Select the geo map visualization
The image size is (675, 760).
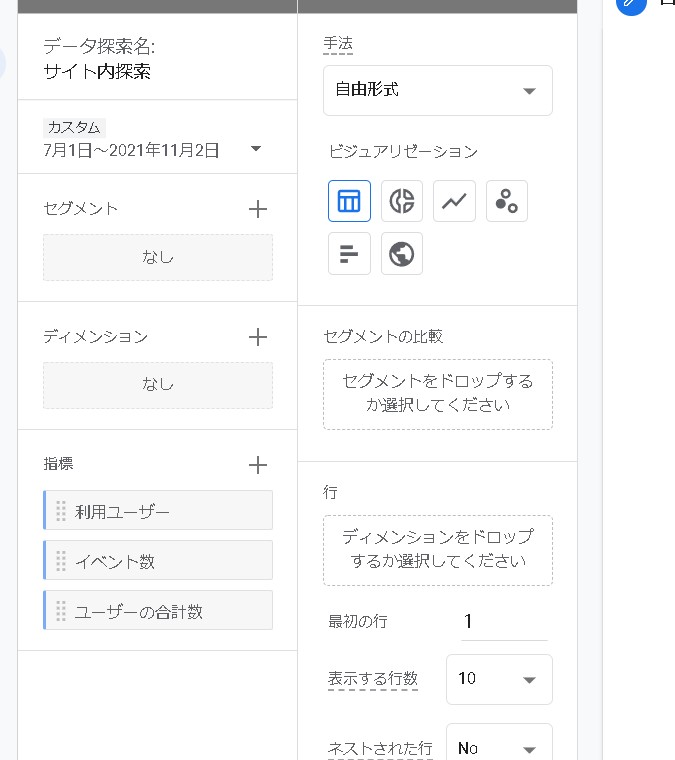[402, 254]
